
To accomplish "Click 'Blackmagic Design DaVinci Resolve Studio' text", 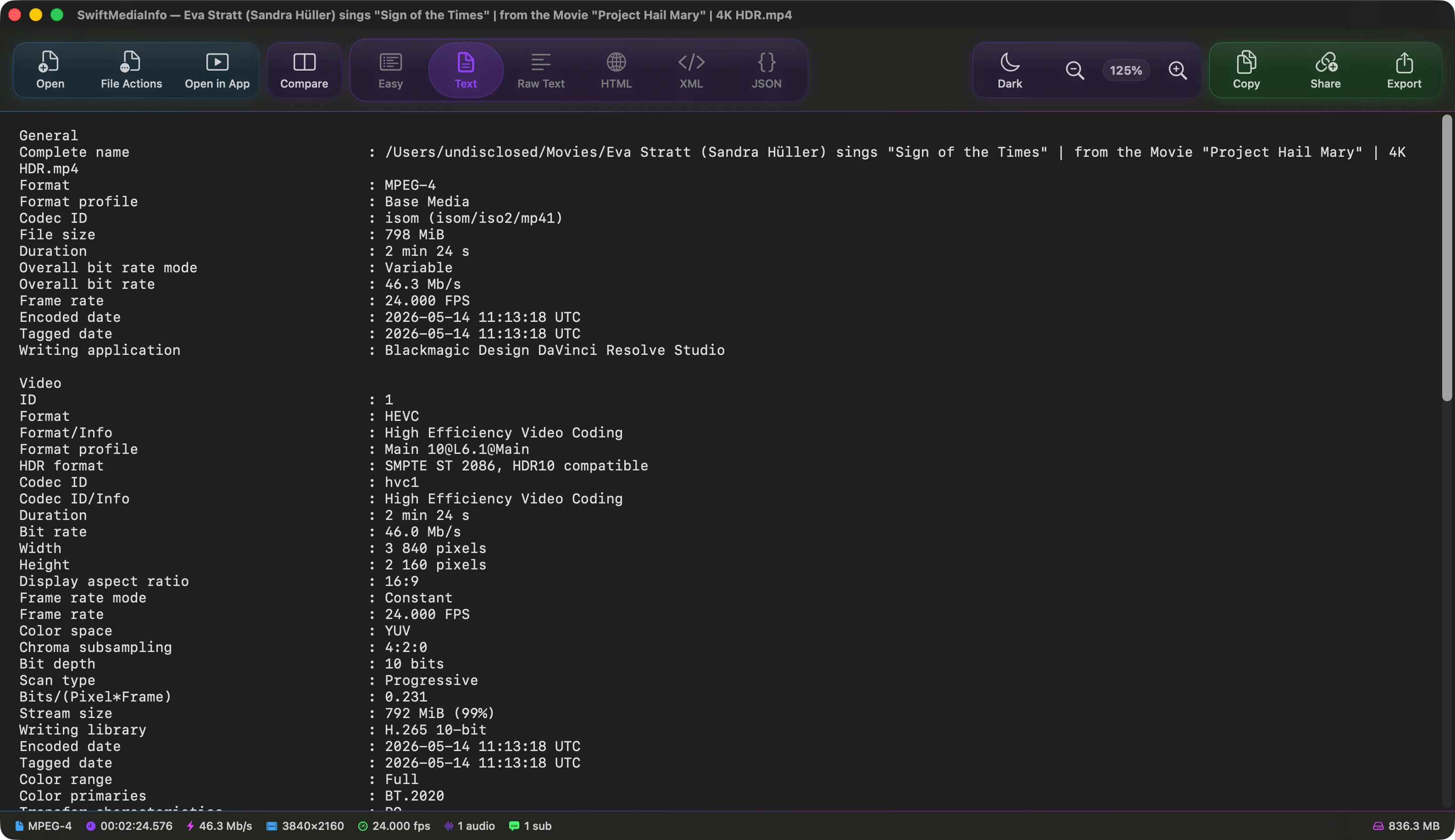I will (555, 350).
